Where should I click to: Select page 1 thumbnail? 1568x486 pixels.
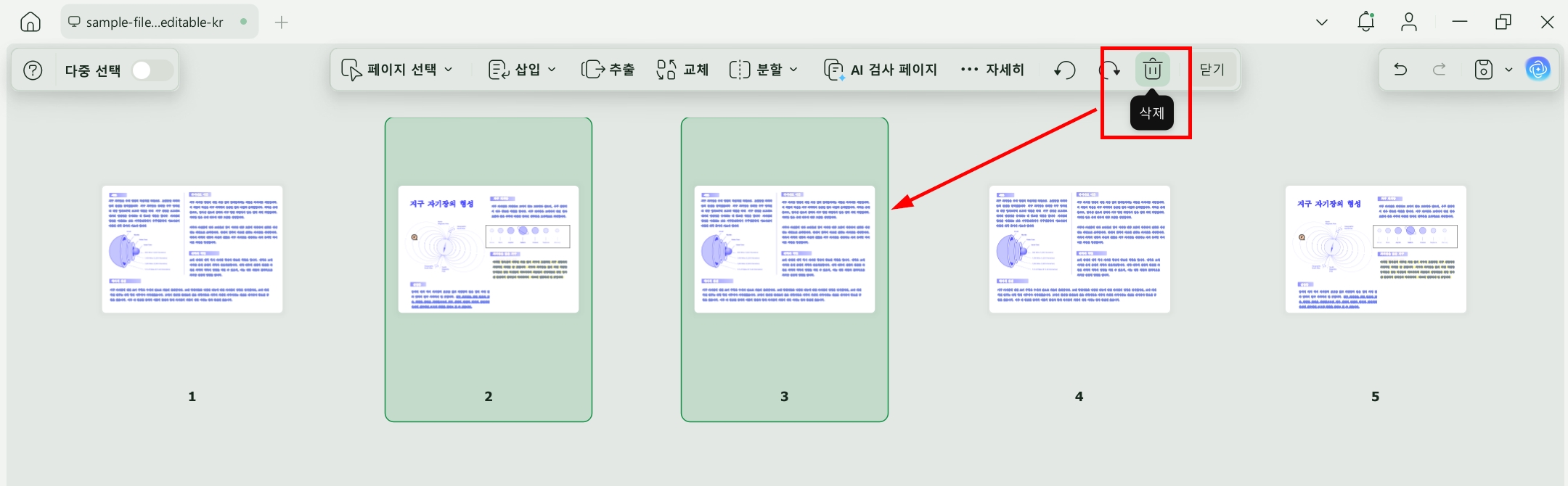click(x=192, y=250)
